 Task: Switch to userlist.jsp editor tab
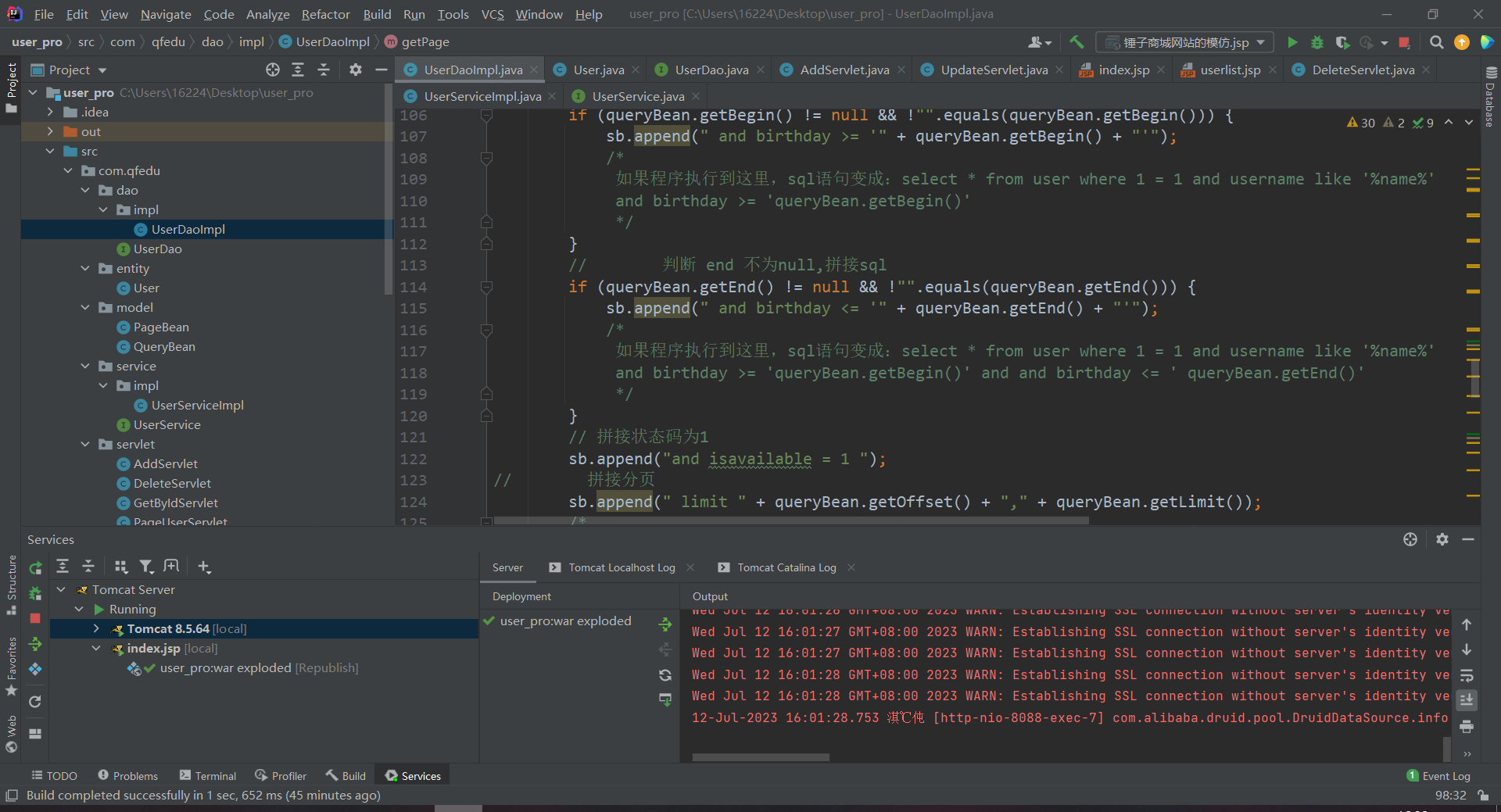[1230, 70]
